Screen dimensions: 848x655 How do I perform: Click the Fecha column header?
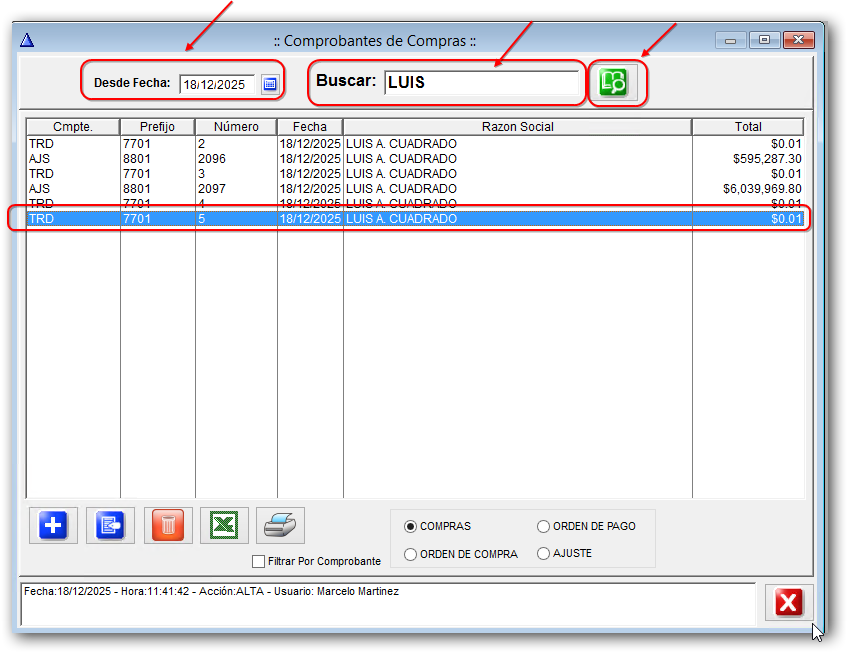(310, 127)
